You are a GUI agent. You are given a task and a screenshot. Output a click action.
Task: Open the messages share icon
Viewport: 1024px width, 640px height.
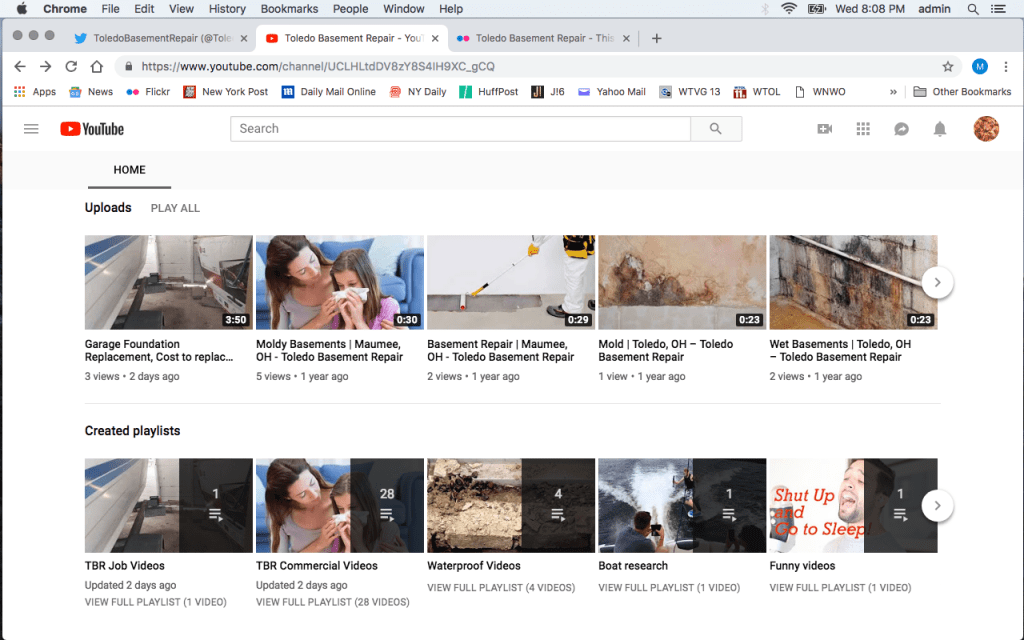[901, 129]
